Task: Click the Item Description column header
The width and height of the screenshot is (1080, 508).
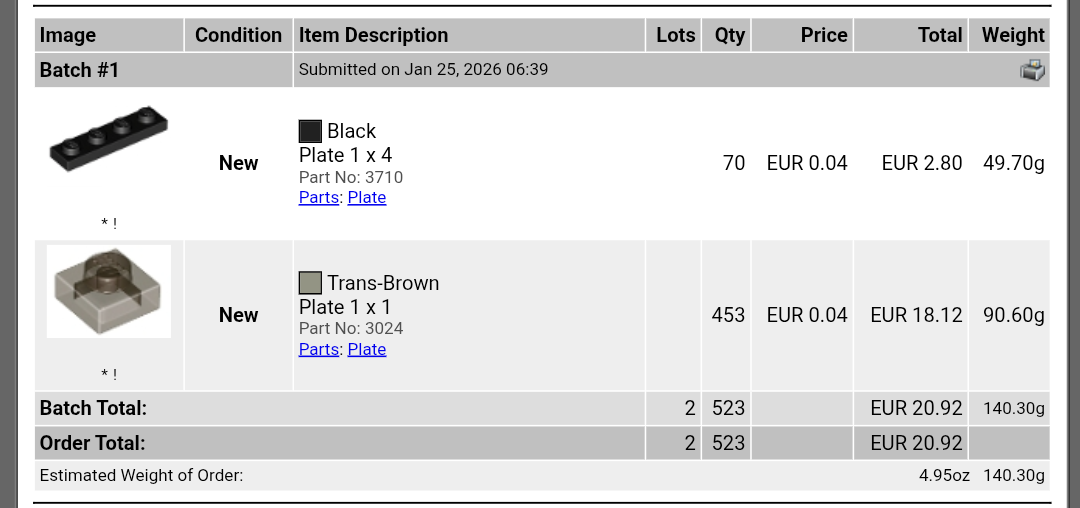Action: [374, 35]
